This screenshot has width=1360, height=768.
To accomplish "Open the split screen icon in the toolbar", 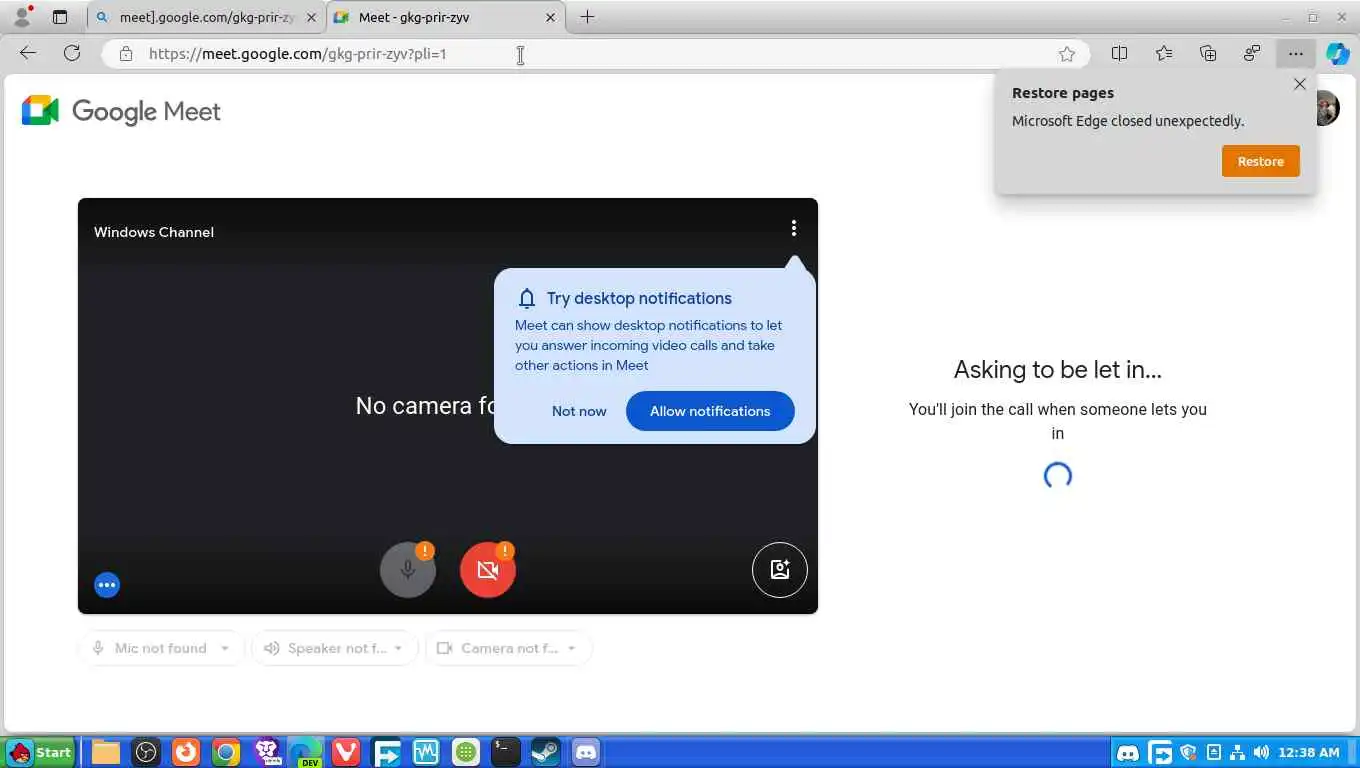I will [1120, 54].
